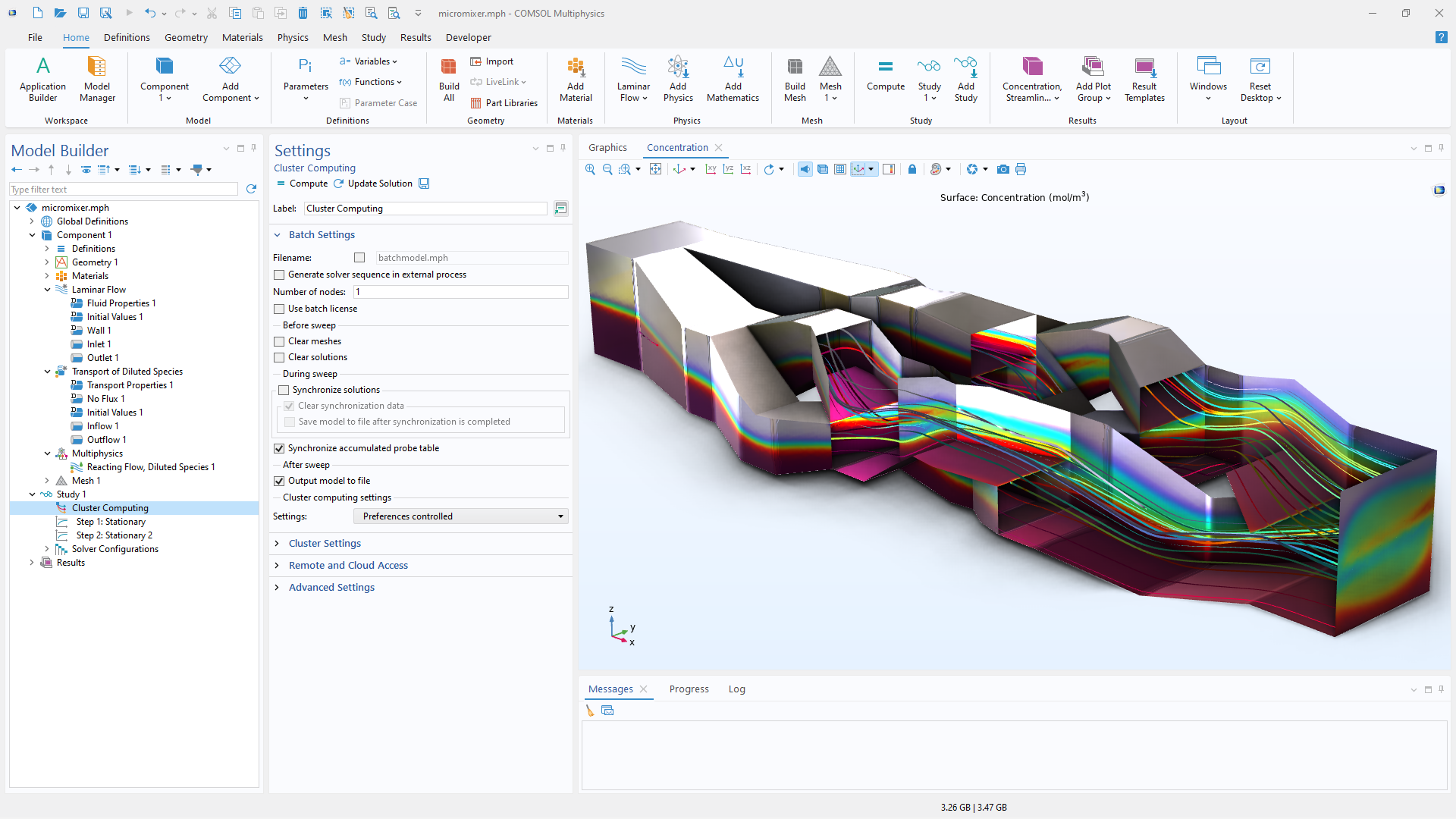Screen dimensions: 1456x819
Task: Check Clear meshes option
Action: [279, 341]
